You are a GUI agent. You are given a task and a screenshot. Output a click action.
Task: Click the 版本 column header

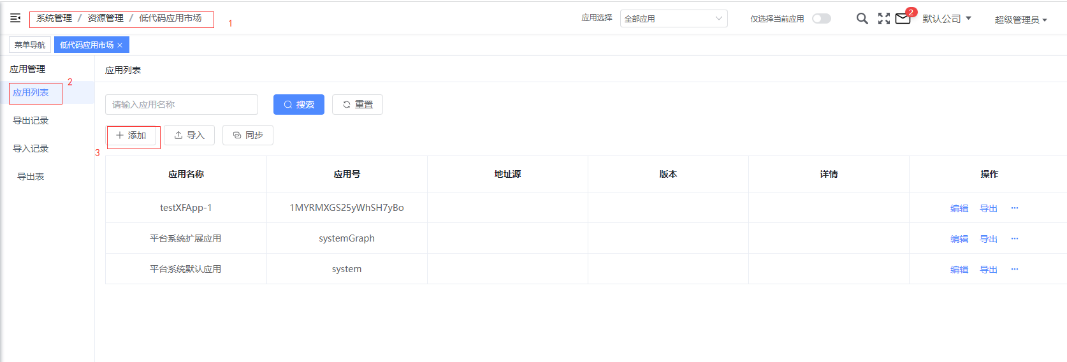[668, 174]
